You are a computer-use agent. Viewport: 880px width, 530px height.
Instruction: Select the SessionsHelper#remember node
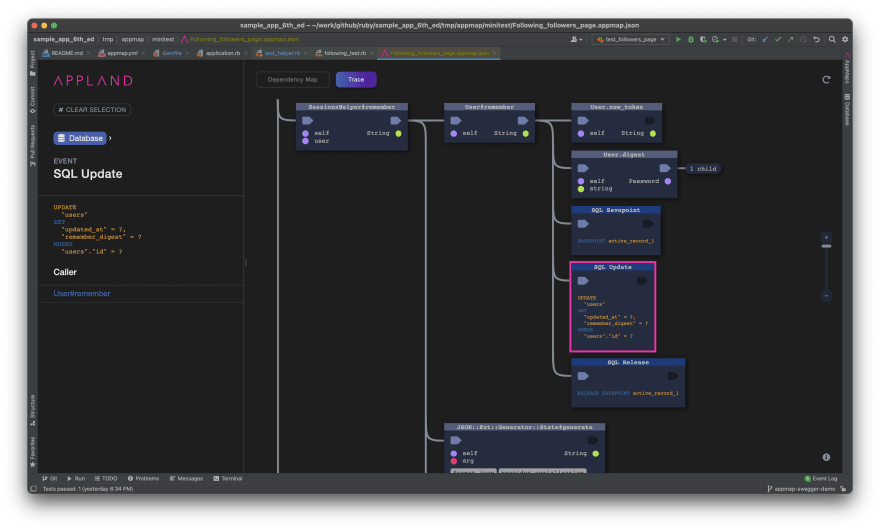351,126
